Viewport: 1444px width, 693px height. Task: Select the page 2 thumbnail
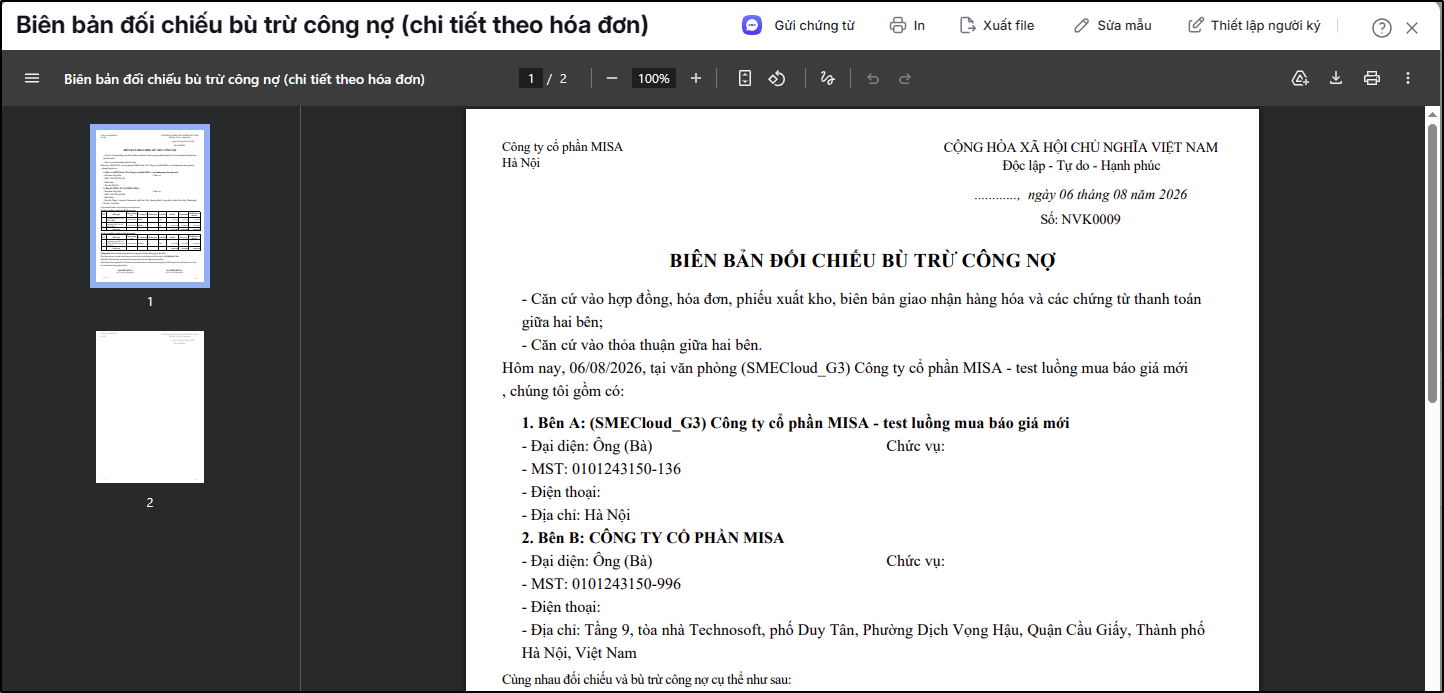pos(150,407)
